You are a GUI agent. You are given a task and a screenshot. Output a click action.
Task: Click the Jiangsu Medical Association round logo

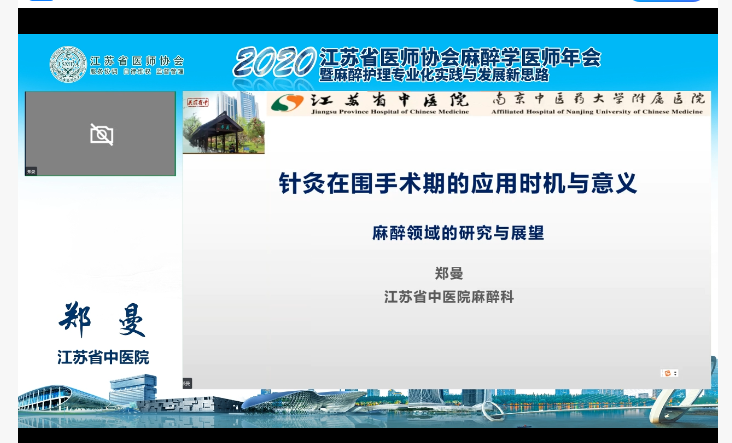[67, 65]
